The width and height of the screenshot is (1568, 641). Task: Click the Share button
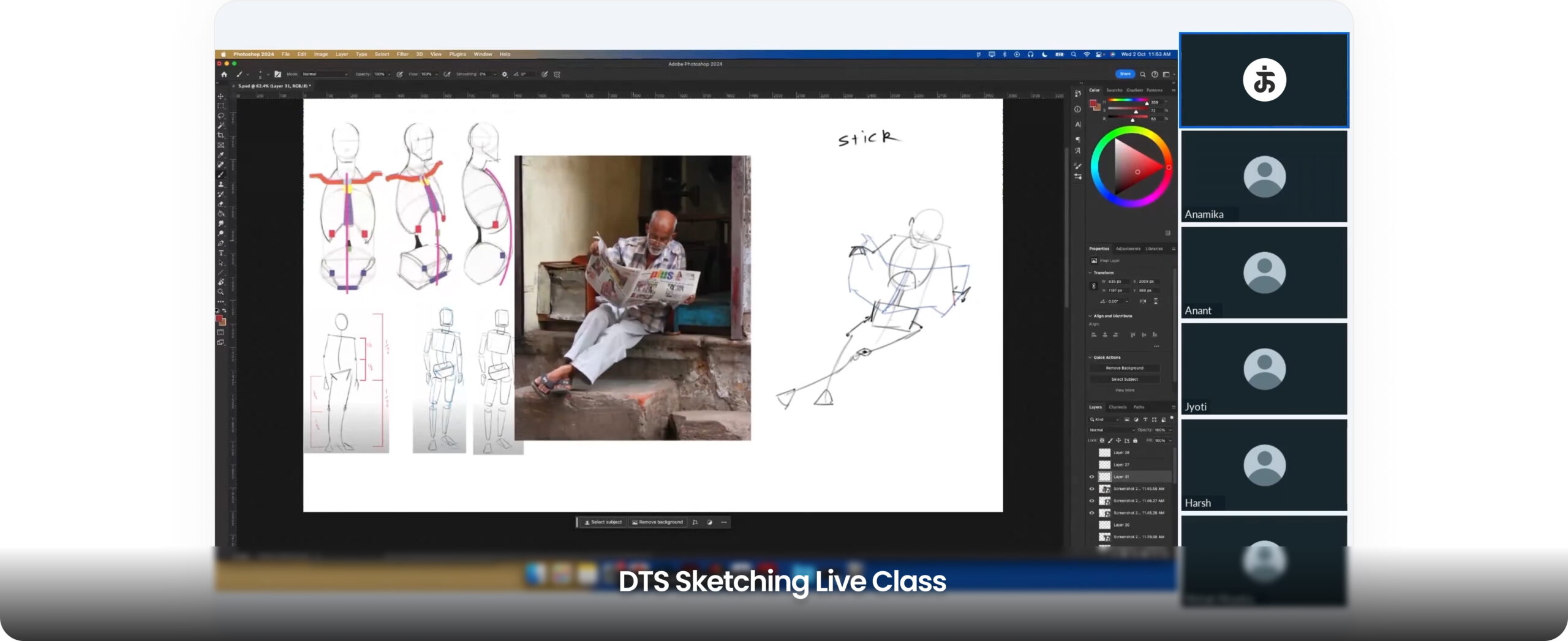[x=1125, y=74]
